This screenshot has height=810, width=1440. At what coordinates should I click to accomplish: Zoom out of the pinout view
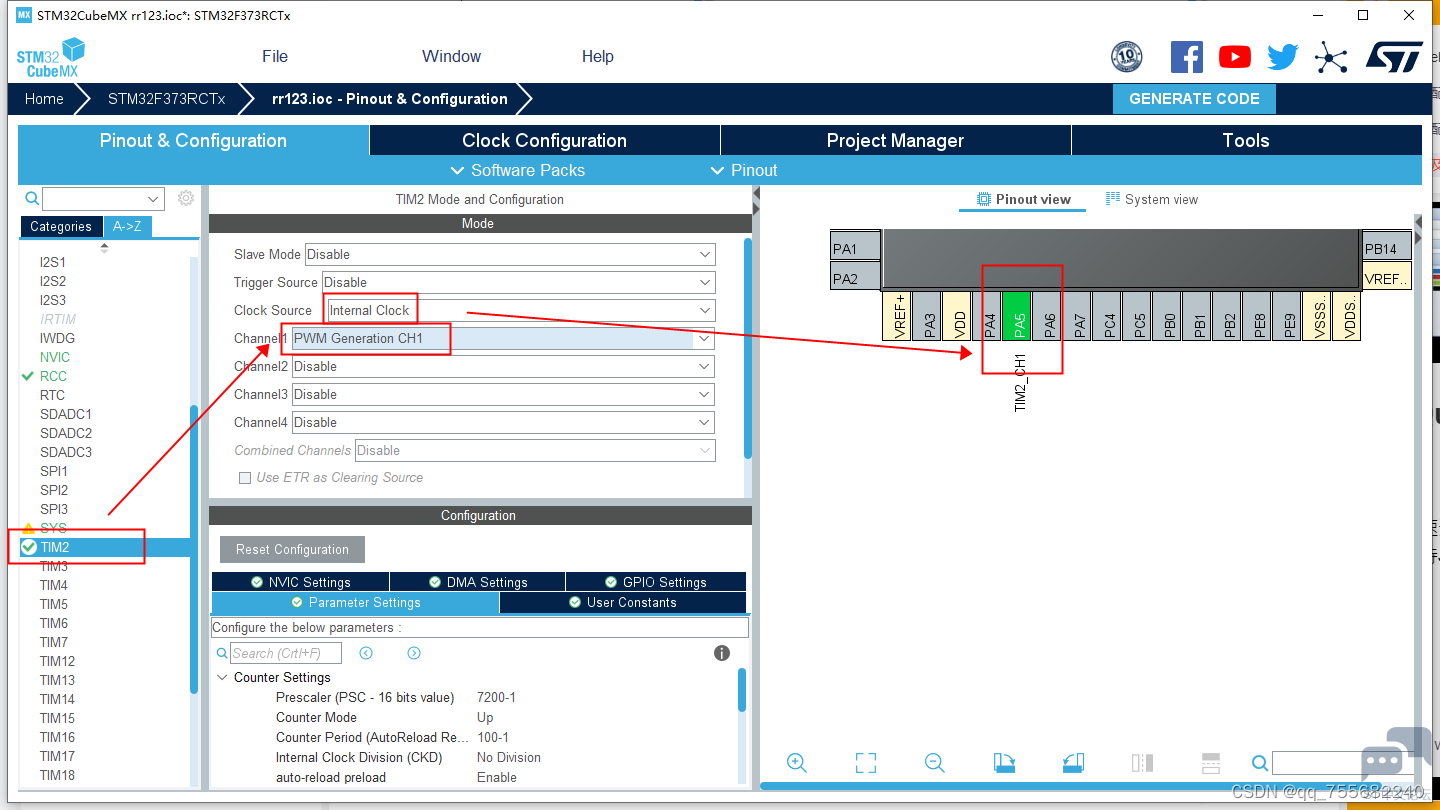935,763
